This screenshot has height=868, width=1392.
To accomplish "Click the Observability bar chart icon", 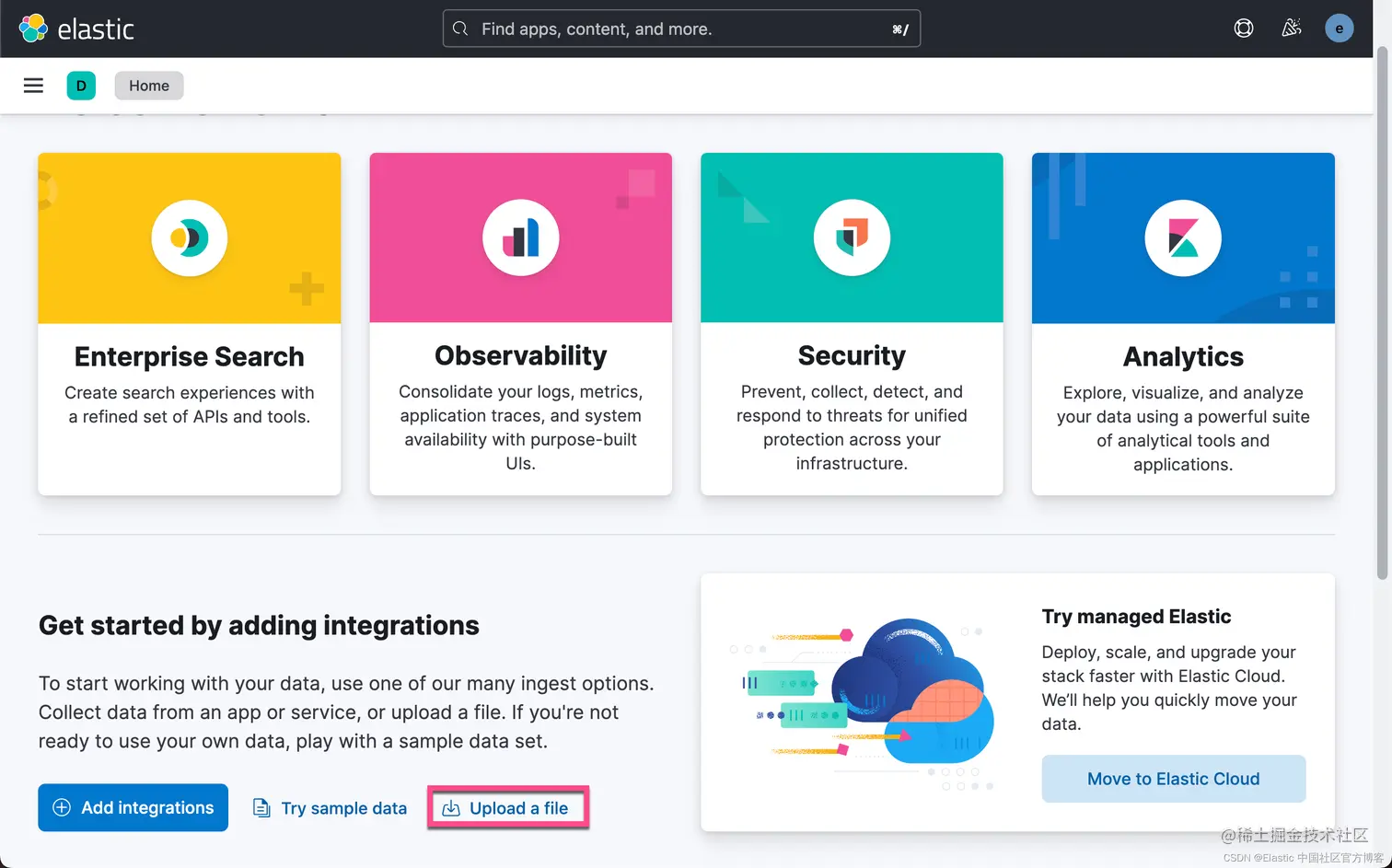I will click(x=521, y=238).
